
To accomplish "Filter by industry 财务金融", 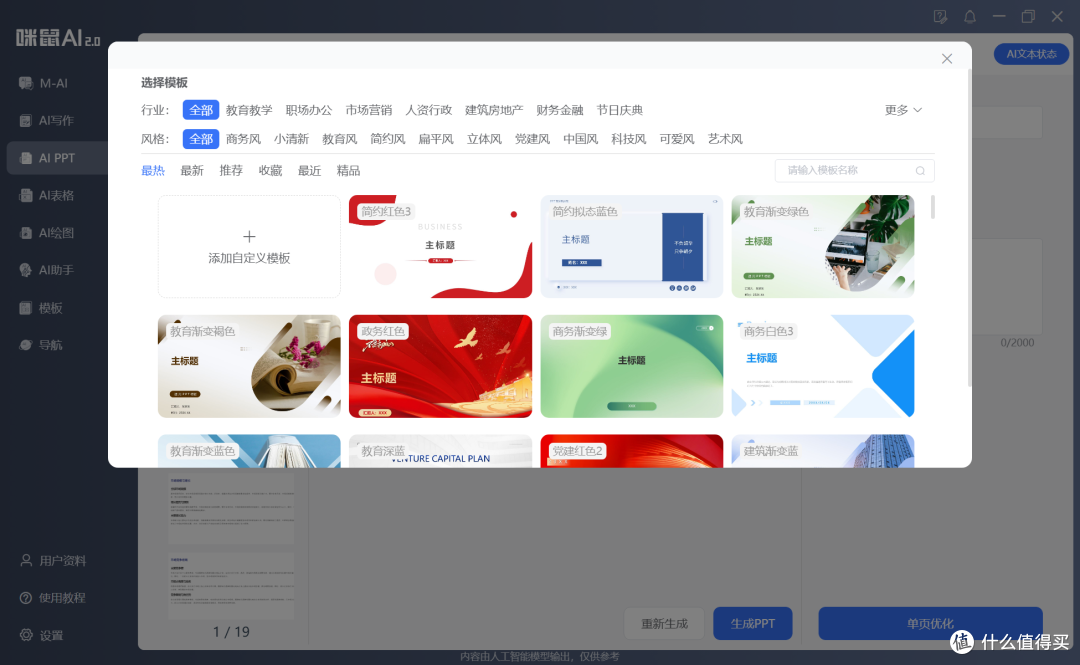I will pyautogui.click(x=560, y=110).
